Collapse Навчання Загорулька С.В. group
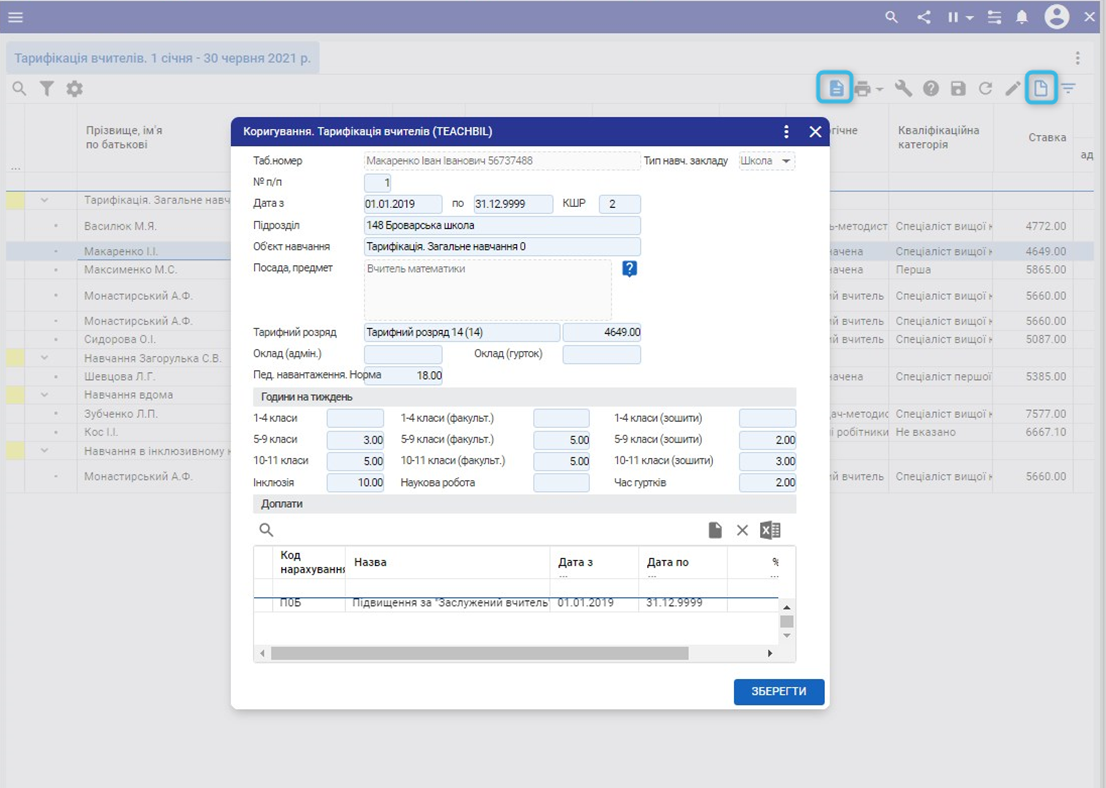1106x788 pixels. point(44,357)
